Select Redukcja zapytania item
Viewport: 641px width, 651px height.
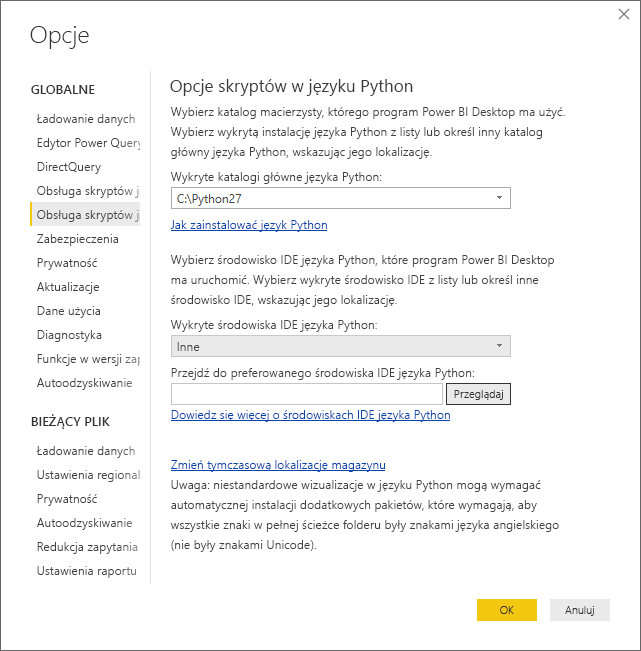click(x=86, y=547)
